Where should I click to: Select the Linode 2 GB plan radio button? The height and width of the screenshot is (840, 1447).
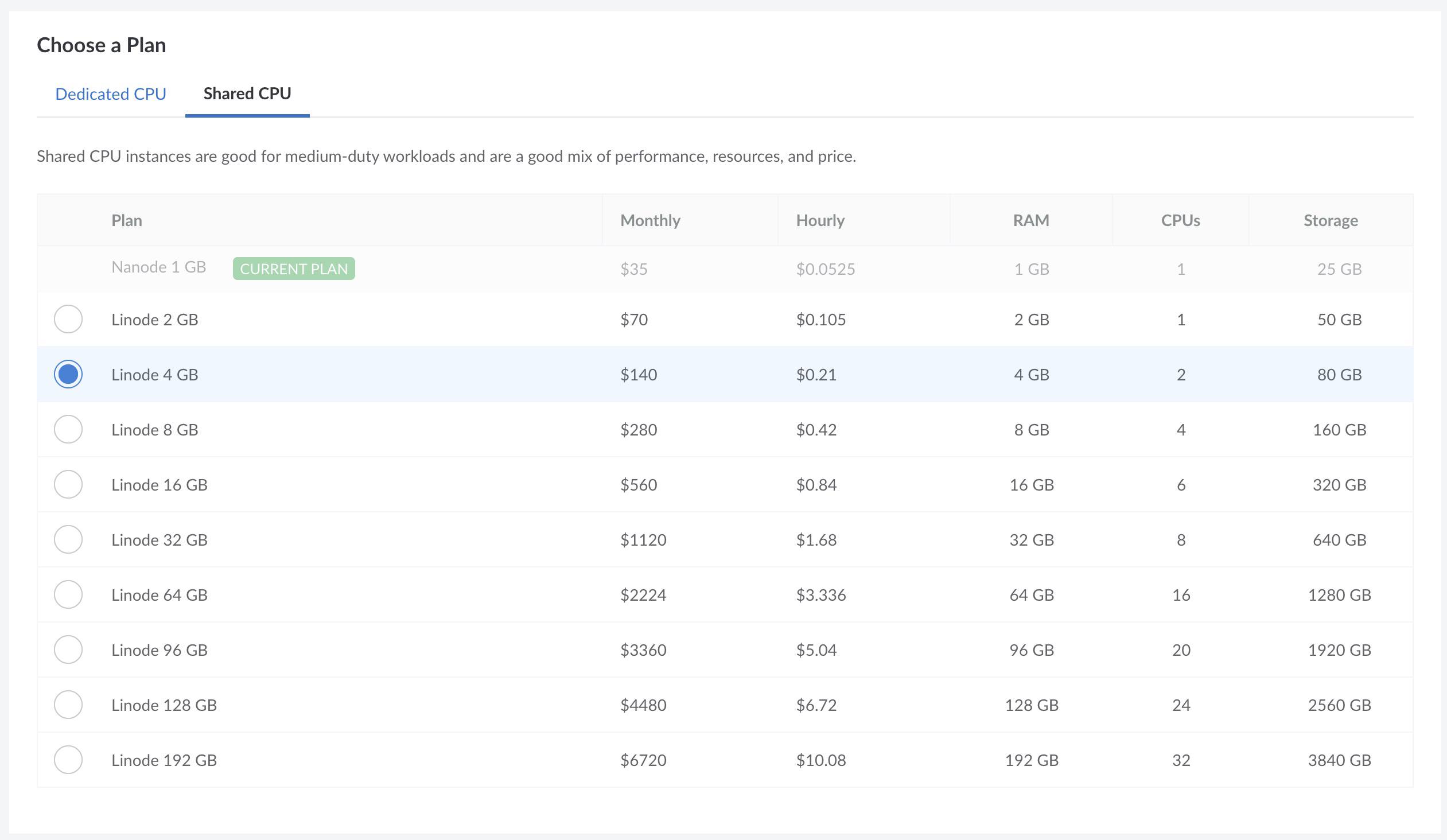click(x=68, y=319)
